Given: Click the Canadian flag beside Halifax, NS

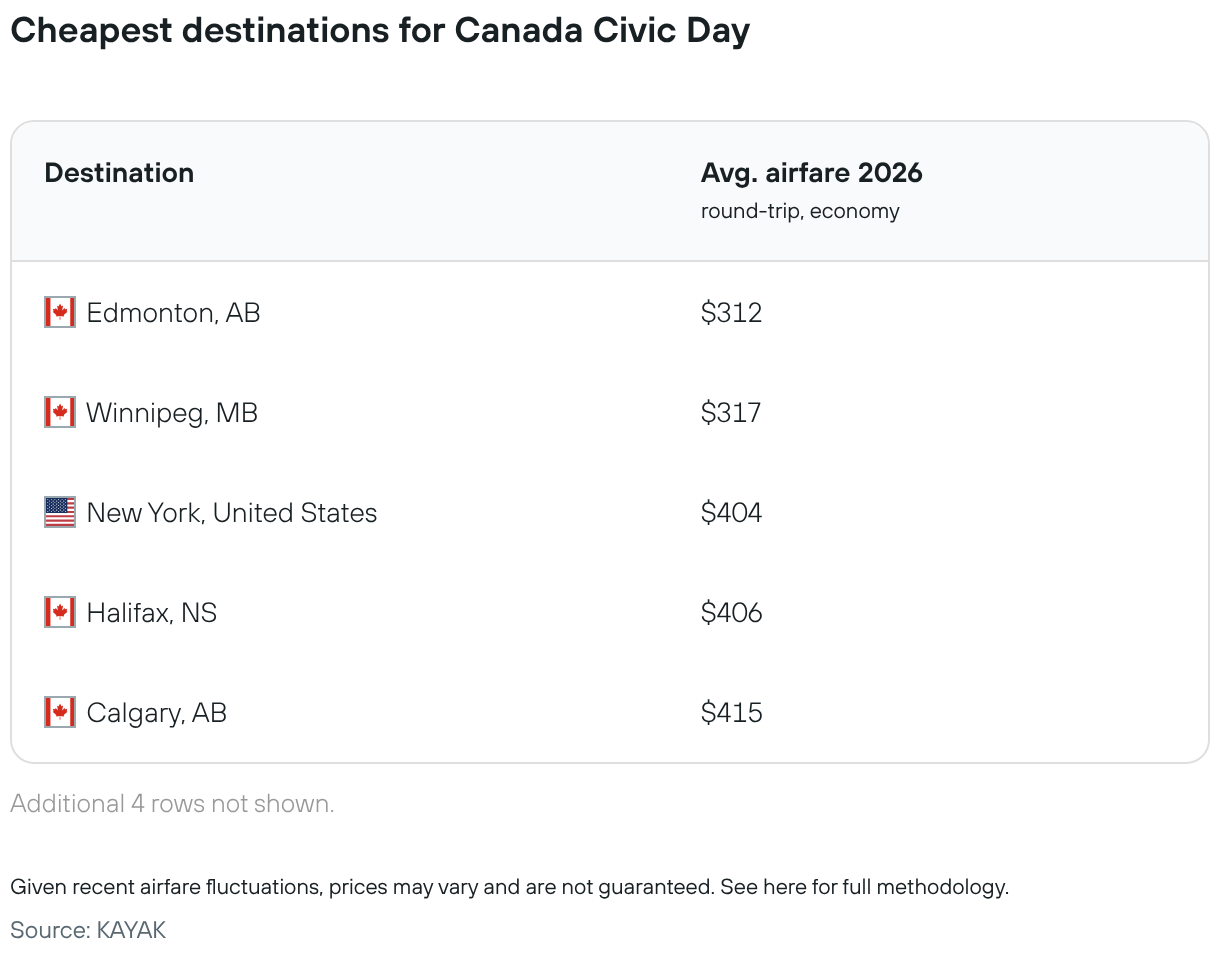Looking at the screenshot, I should [x=60, y=613].
